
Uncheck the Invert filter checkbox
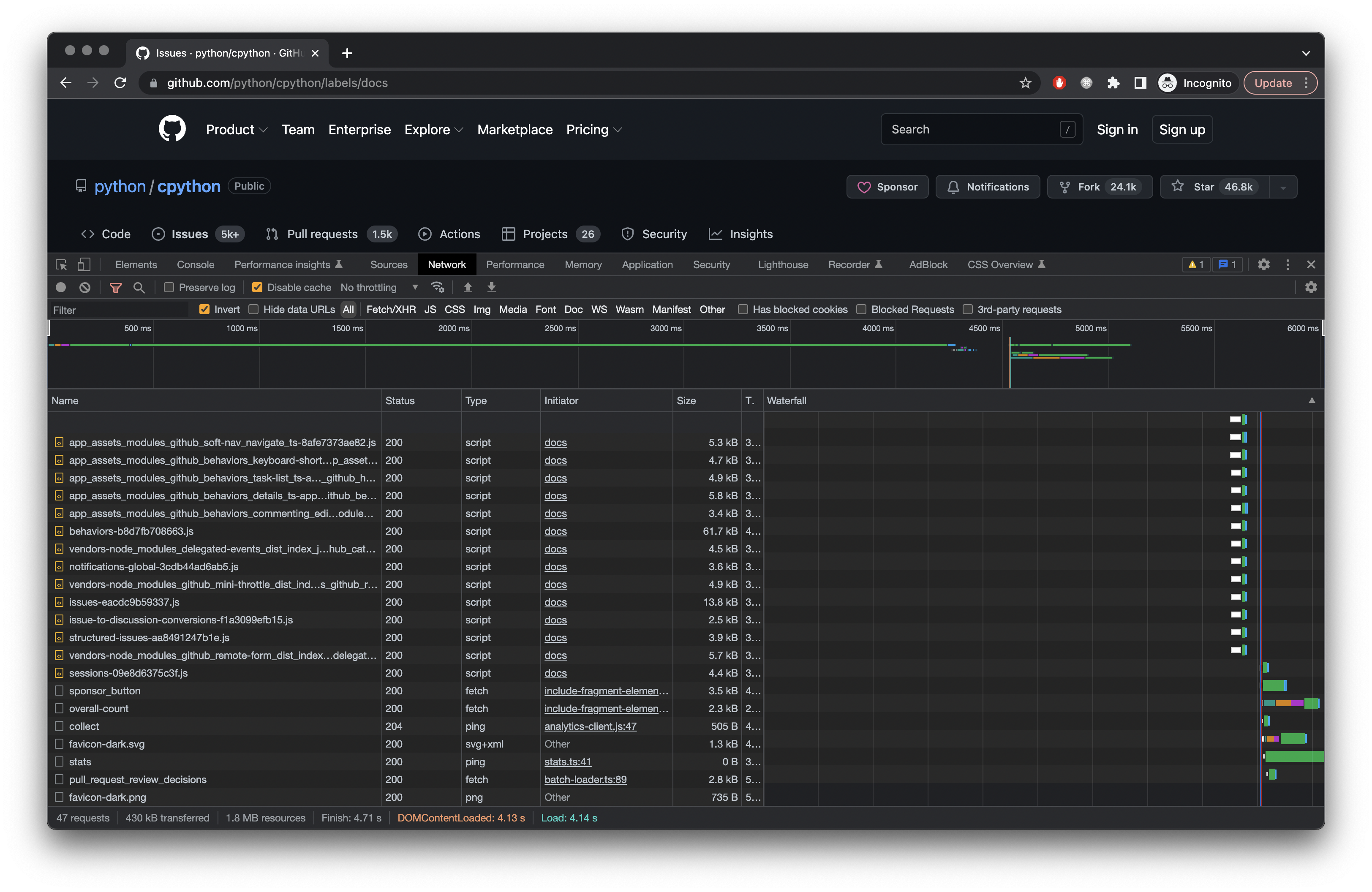204,310
